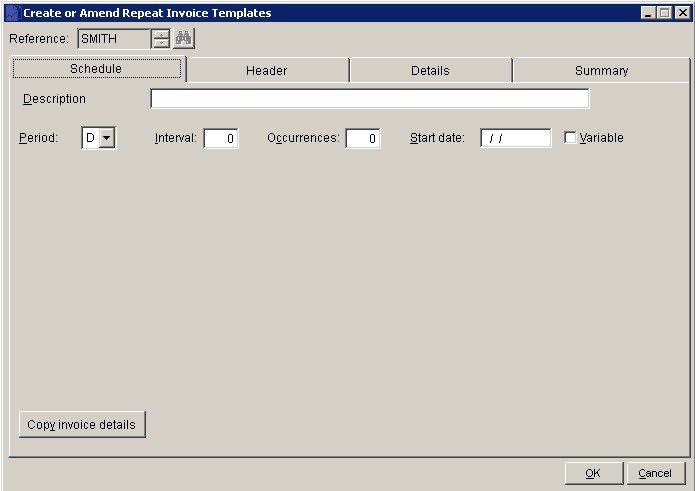Close the Repeat Invoice Templates window
The height and width of the screenshot is (491, 695).
683,13
